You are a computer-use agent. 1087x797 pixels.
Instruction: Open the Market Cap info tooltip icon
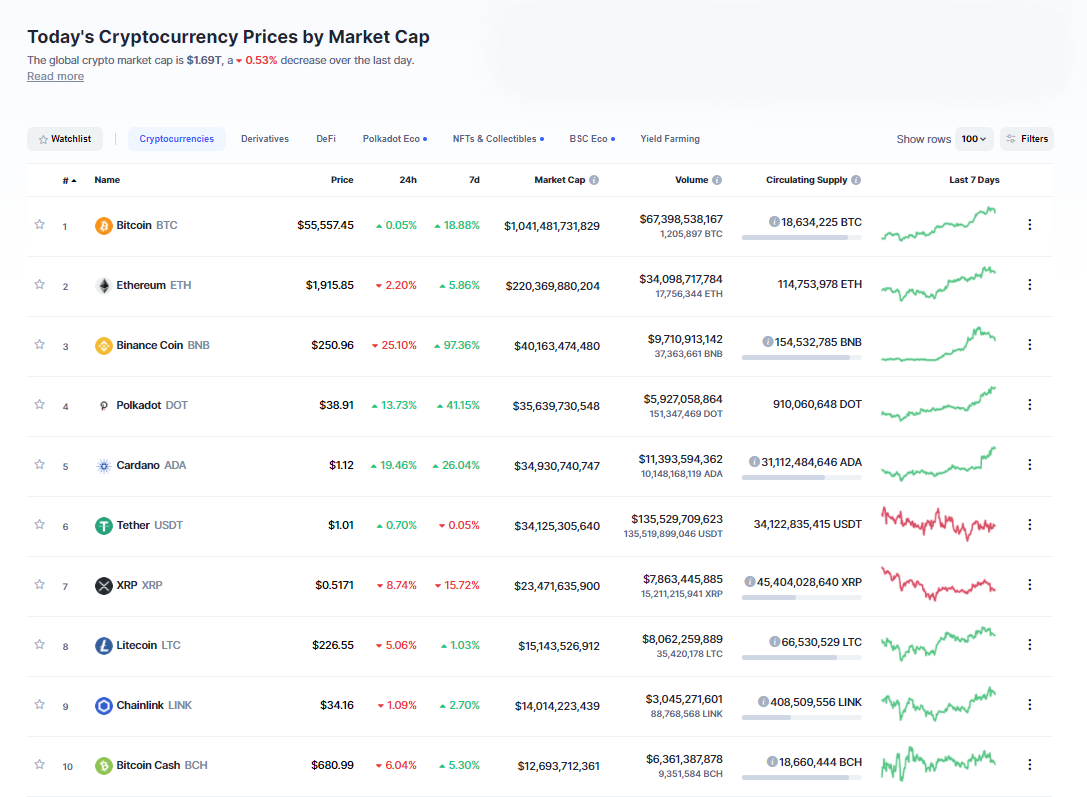click(594, 180)
